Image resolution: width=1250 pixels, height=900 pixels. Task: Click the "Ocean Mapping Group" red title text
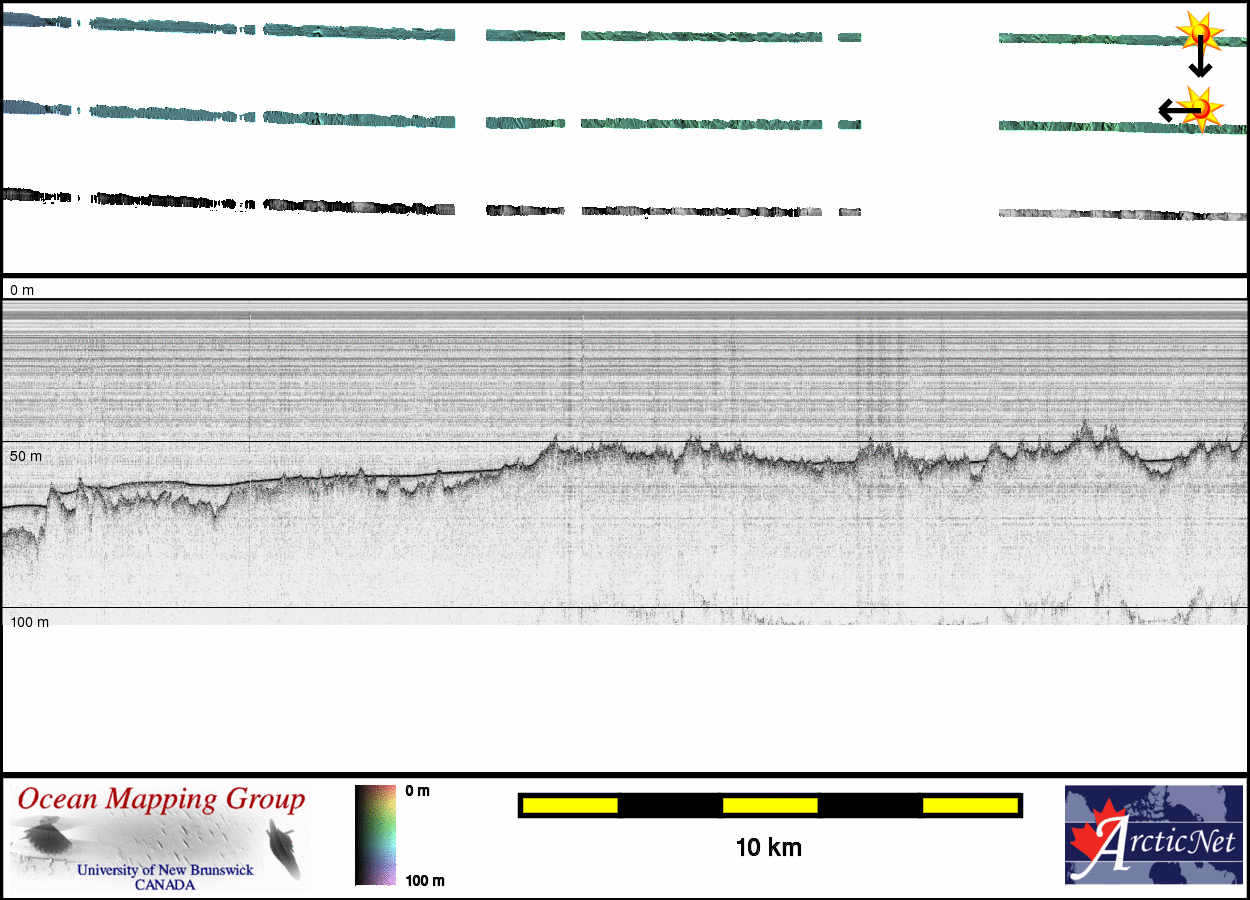pos(161,800)
